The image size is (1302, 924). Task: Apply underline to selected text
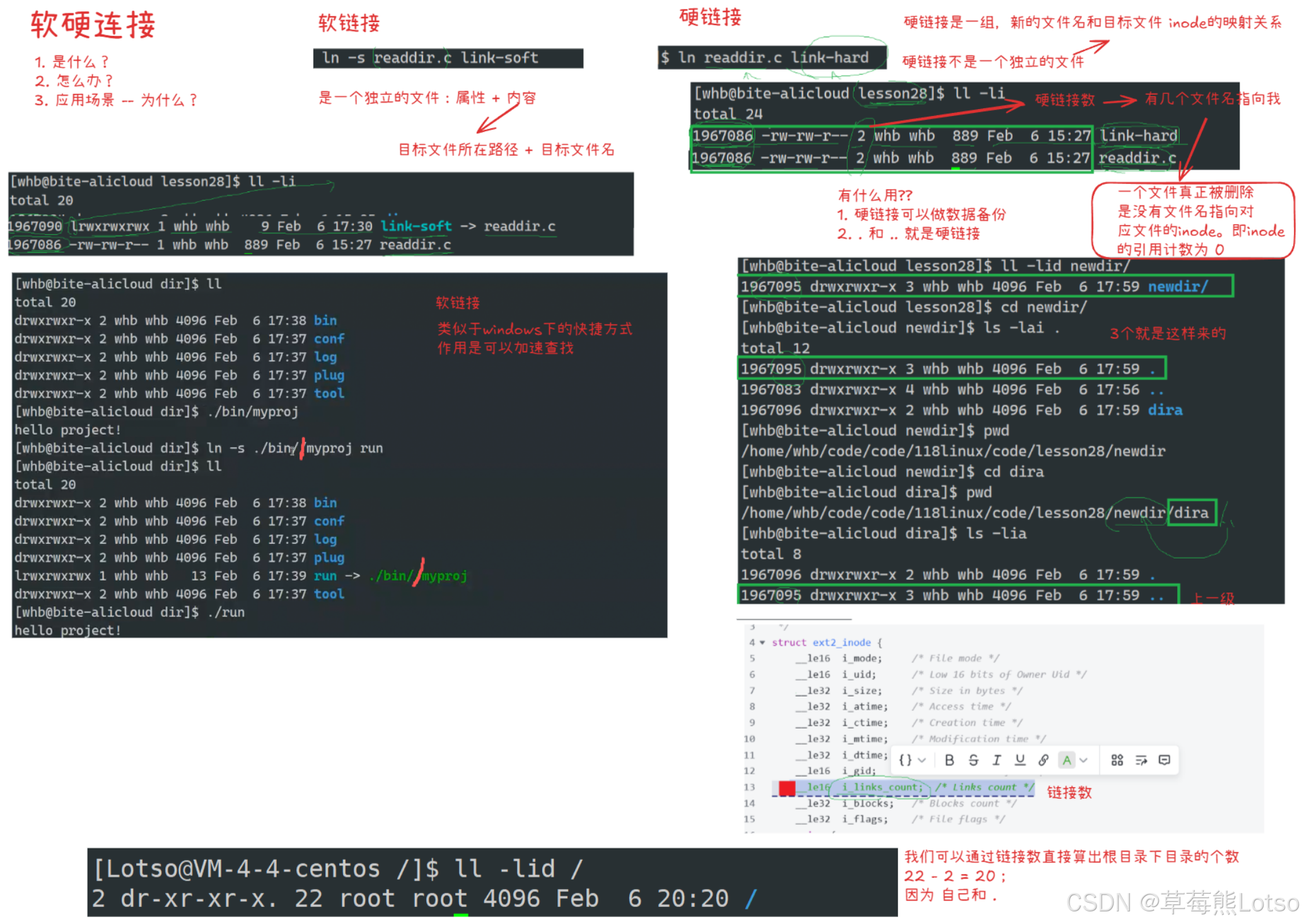[1020, 760]
